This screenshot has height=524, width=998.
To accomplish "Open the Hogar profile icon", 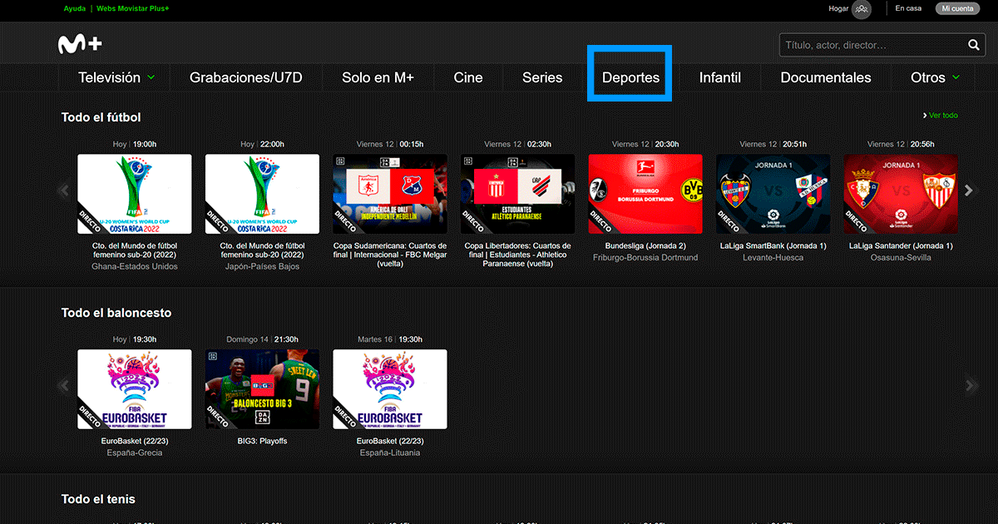I will [861, 9].
